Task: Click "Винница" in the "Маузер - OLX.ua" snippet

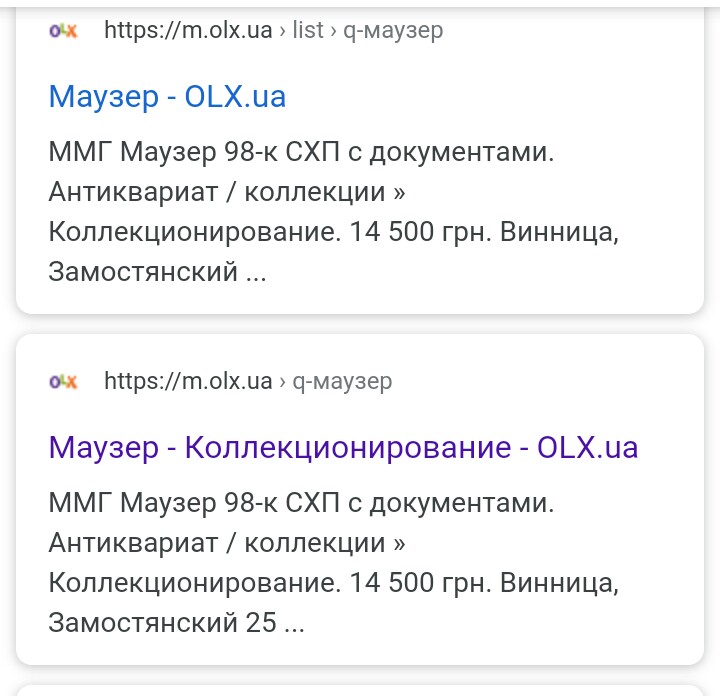Action: tap(560, 231)
